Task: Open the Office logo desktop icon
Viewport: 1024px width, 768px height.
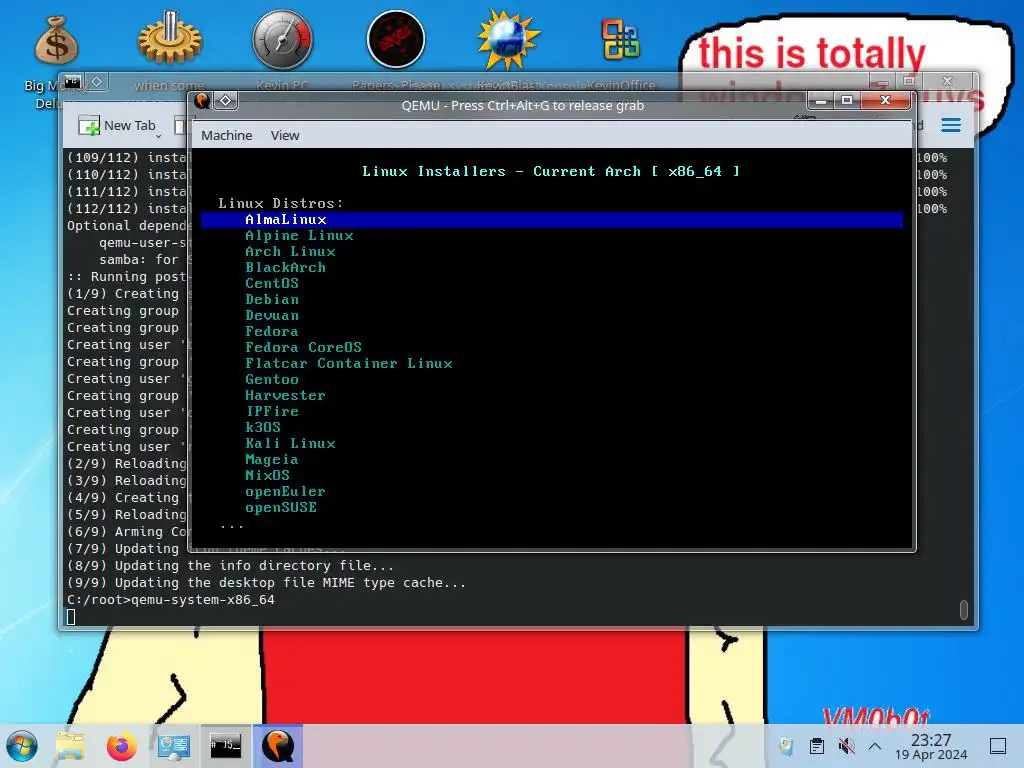Action: coord(620,39)
